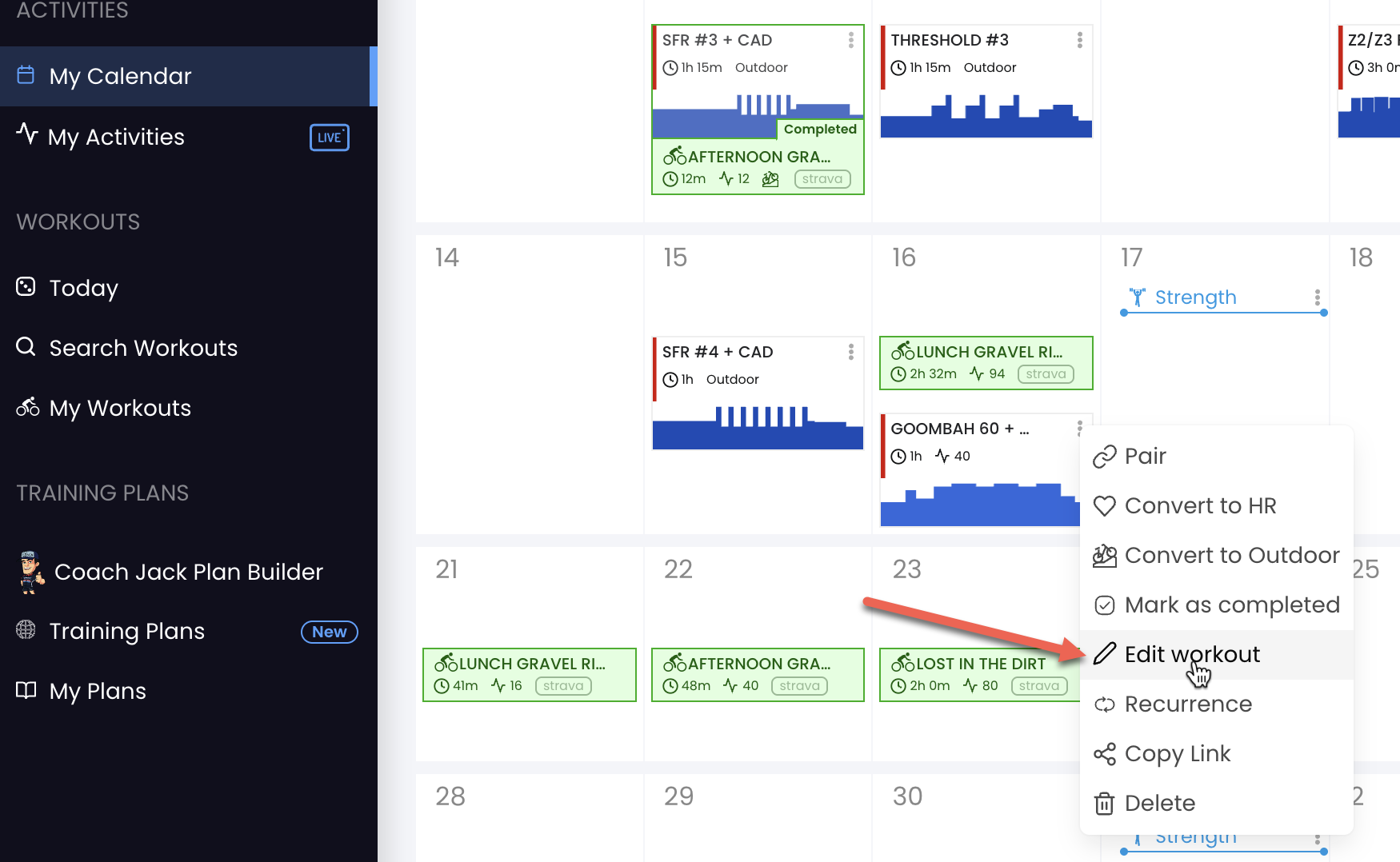Choose Convert to HR
The width and height of the screenshot is (1400, 862).
[1216, 505]
